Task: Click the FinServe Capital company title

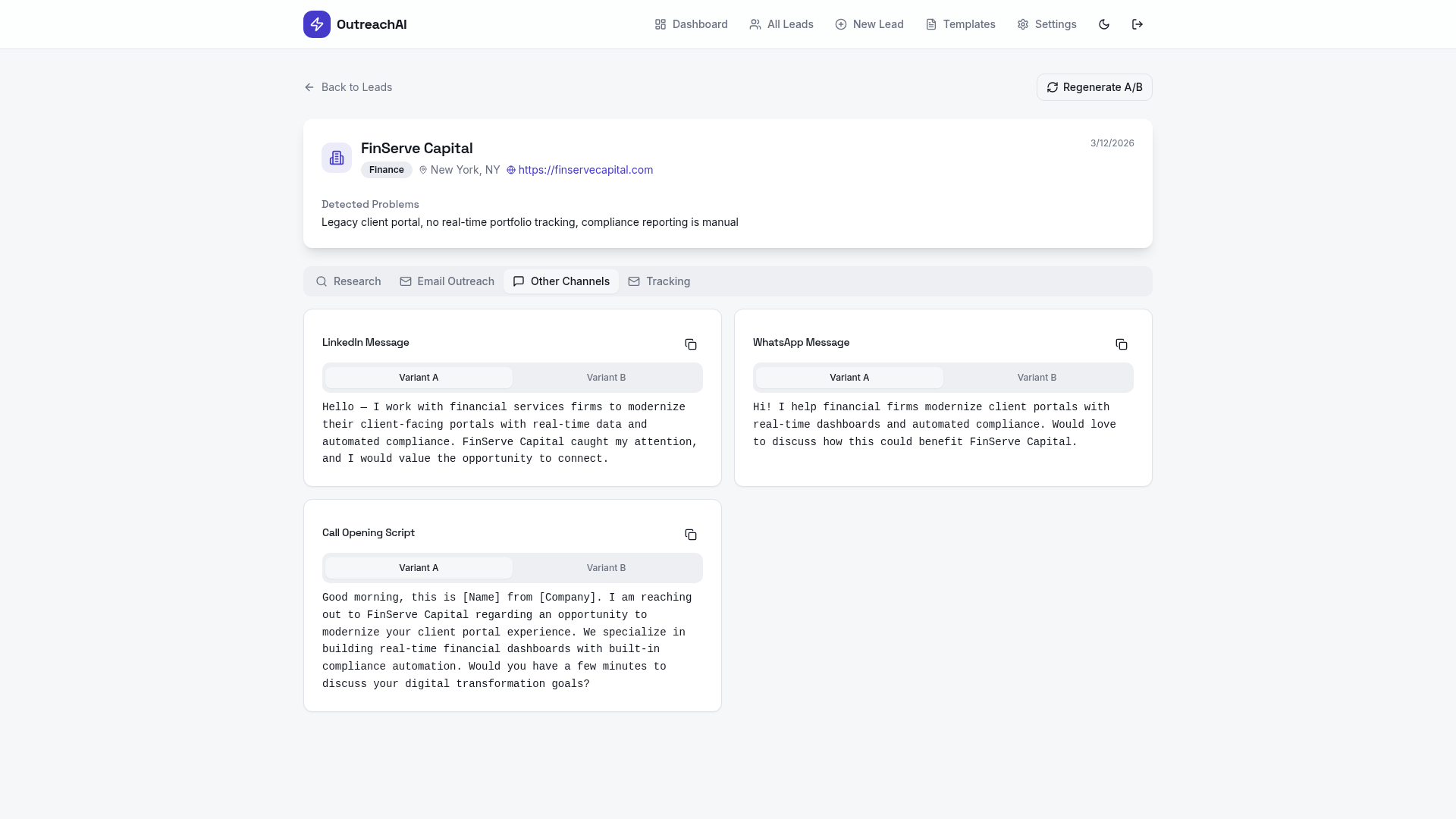Action: (x=417, y=149)
